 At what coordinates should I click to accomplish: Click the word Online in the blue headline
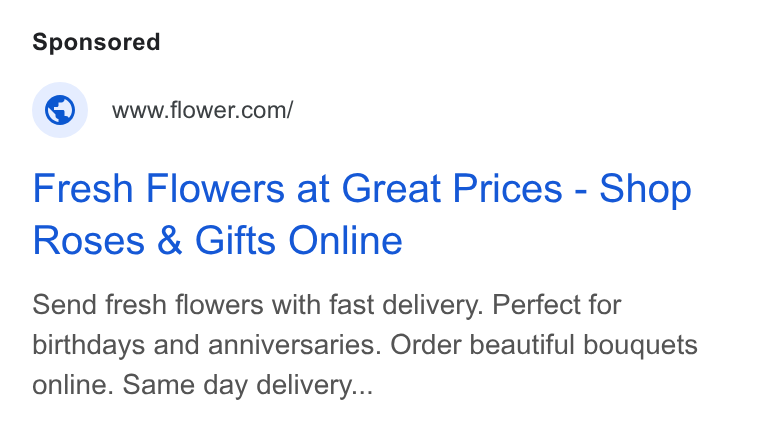345,240
